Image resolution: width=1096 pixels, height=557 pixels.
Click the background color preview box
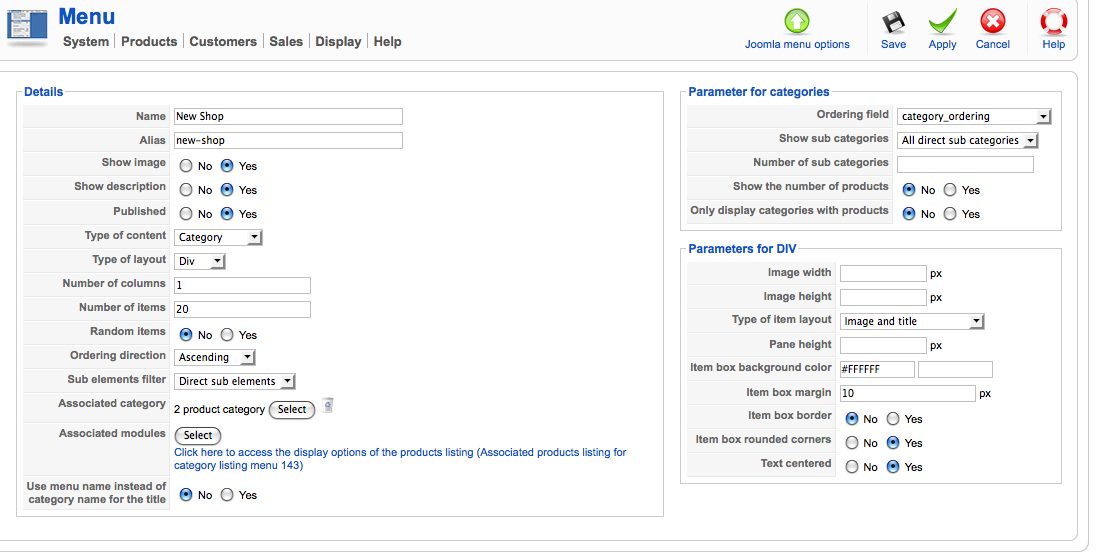(x=955, y=369)
